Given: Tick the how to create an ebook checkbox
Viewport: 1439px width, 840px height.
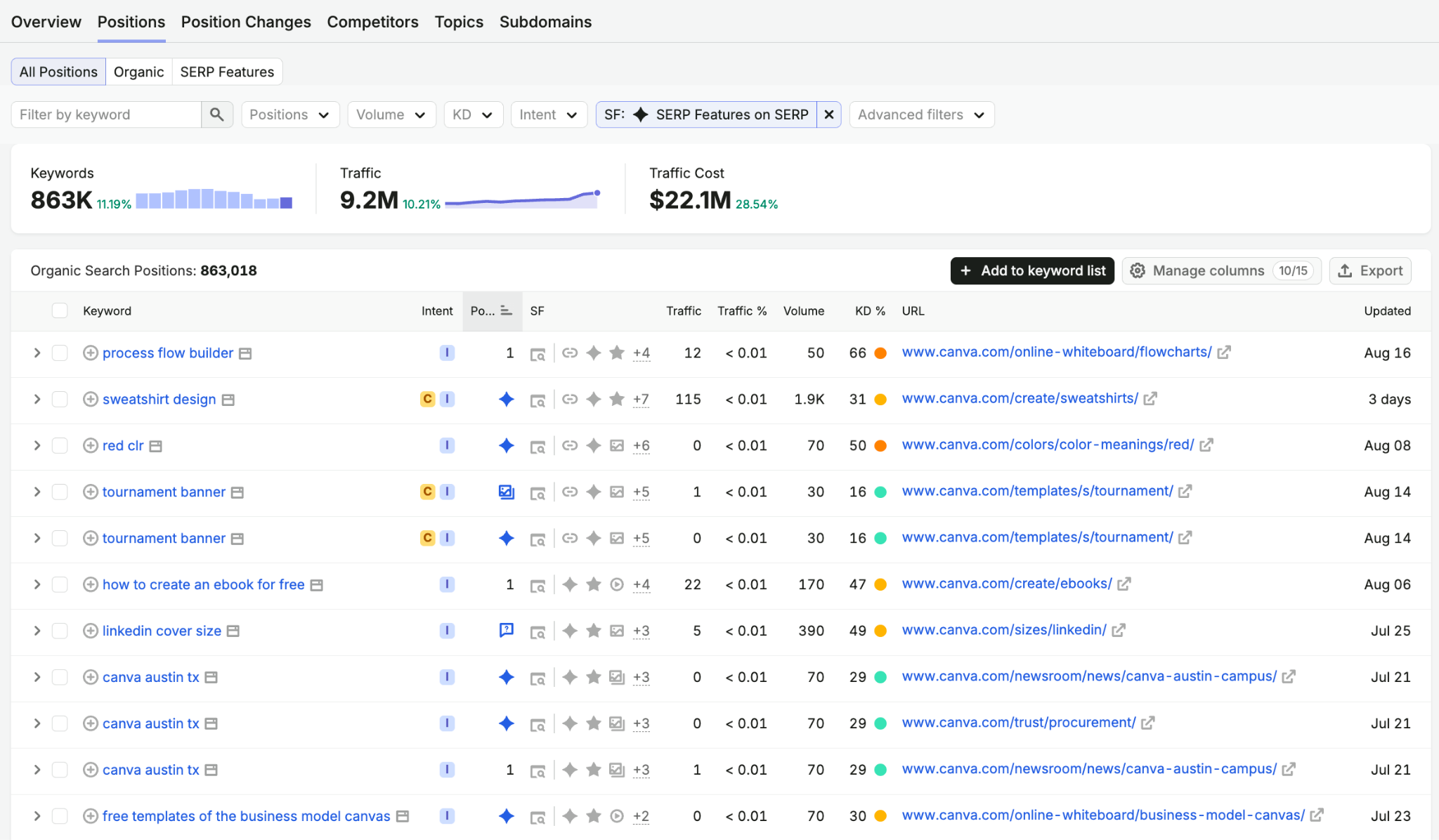Looking at the screenshot, I should point(60,584).
